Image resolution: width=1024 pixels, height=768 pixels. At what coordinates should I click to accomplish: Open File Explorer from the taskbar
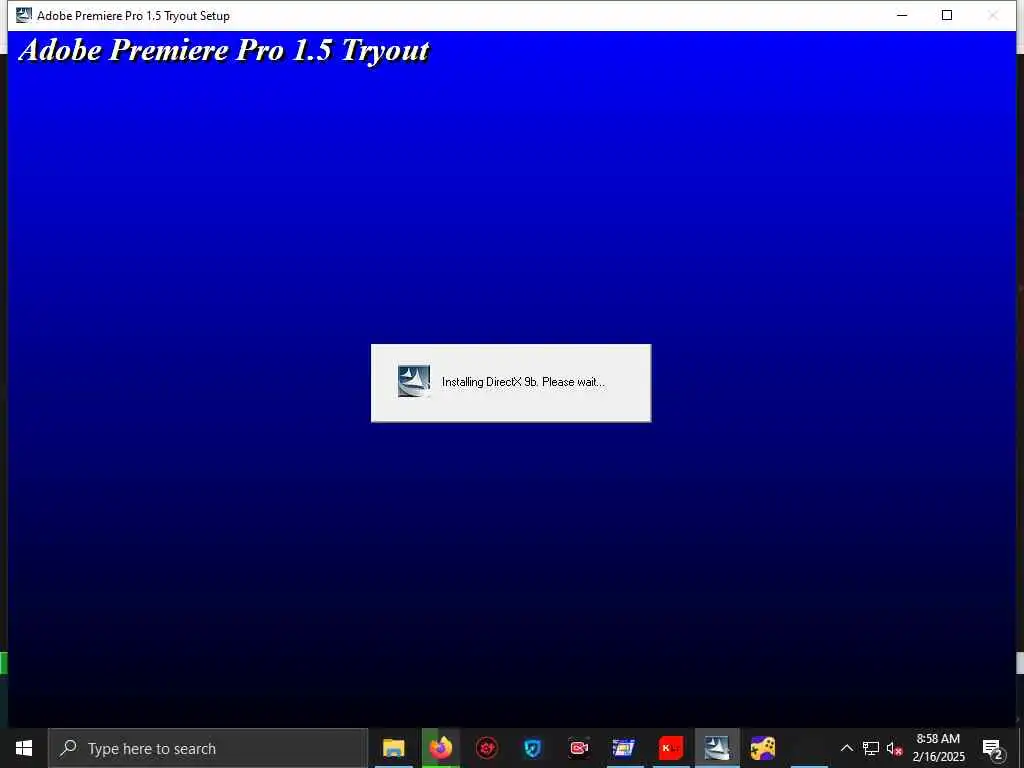coord(394,748)
